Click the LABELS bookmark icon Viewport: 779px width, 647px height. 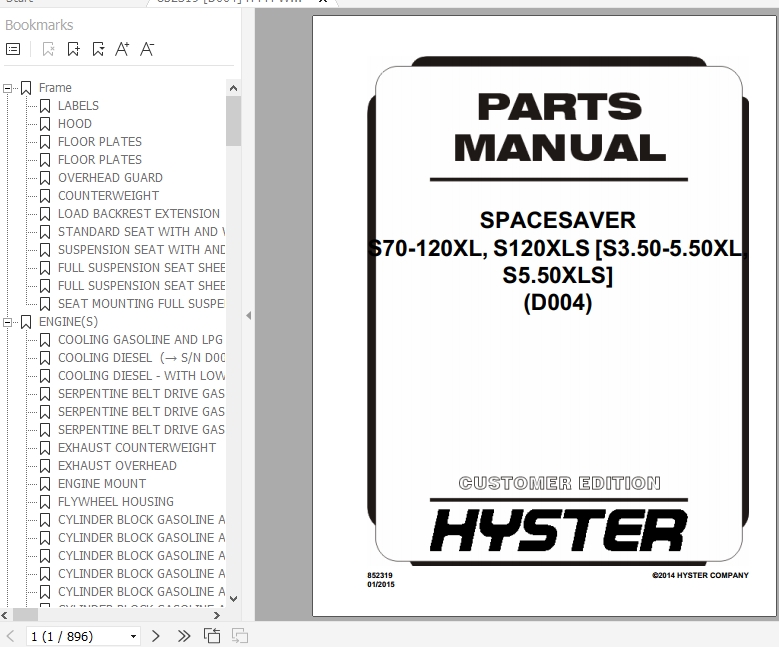coord(45,106)
